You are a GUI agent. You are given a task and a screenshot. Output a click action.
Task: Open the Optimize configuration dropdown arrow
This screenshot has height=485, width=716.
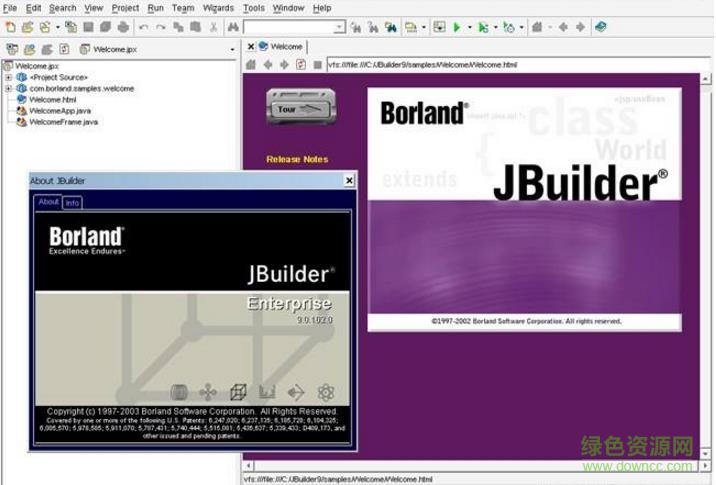point(521,27)
